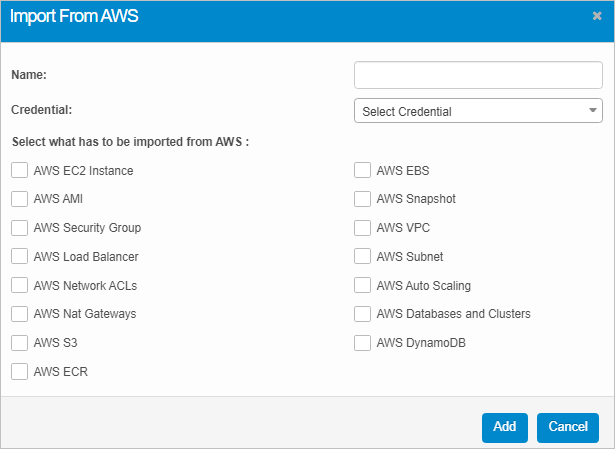The image size is (615, 449).
Task: Toggle the AWS Network ACLs checkbox
Action: (20, 286)
